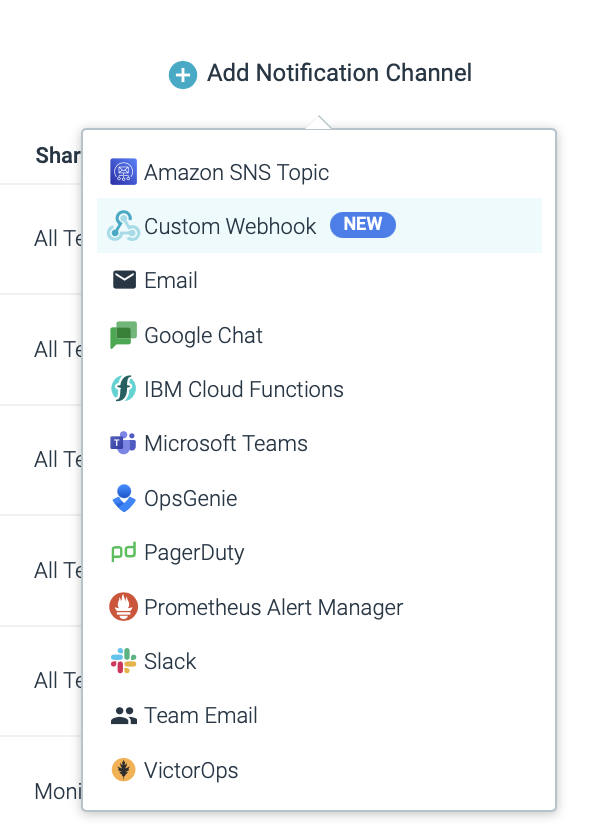The width and height of the screenshot is (604, 840).
Task: Click the Email envelope icon
Action: [x=123, y=280]
